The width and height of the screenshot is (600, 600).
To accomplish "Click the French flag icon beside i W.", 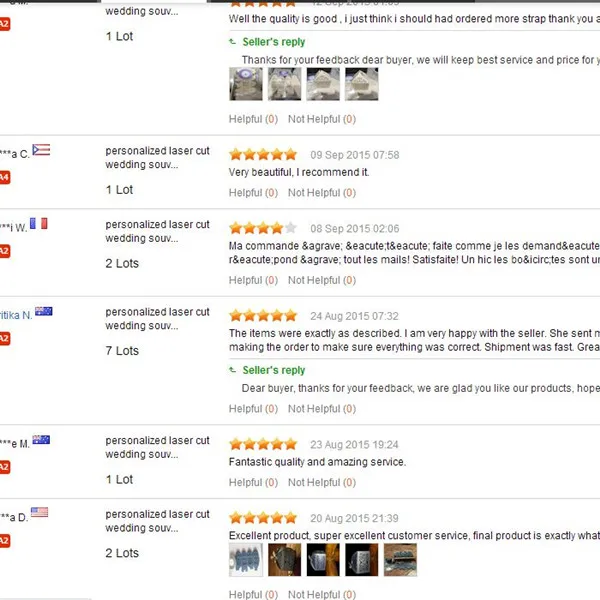I will pos(39,223).
